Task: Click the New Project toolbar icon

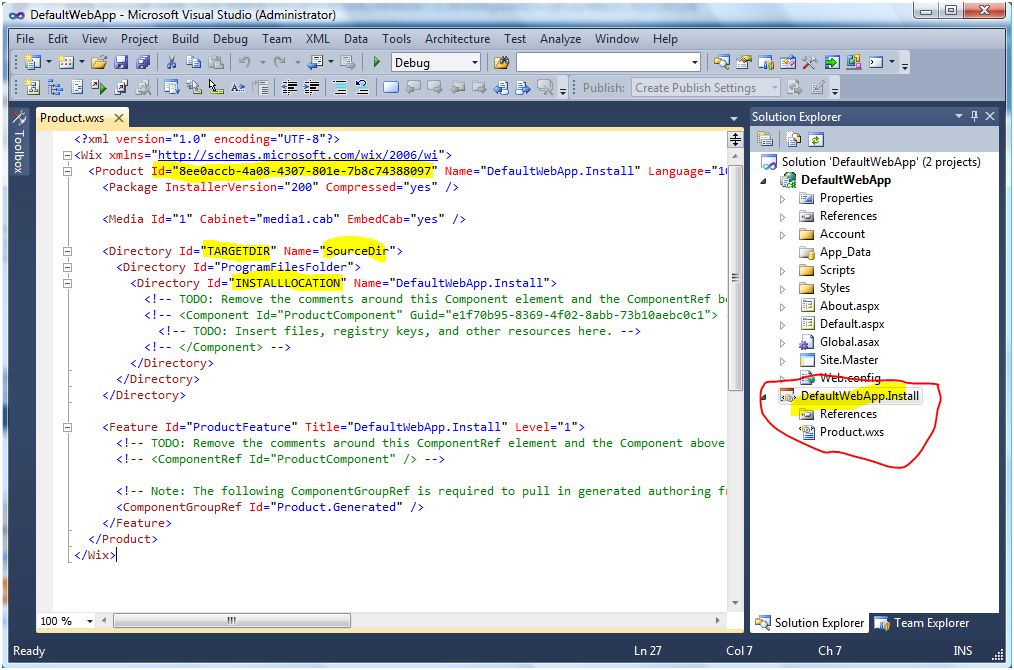Action: pos(32,62)
